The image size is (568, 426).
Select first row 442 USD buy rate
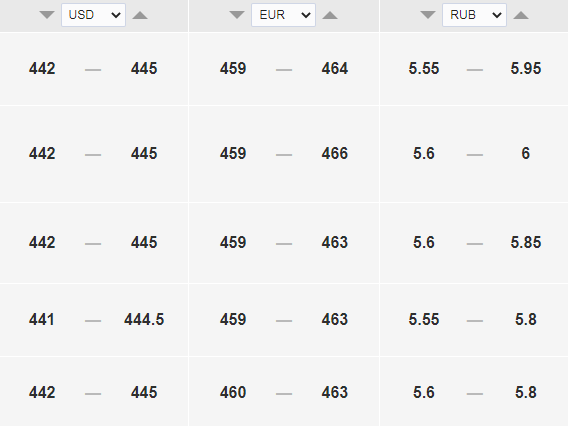pos(42,68)
